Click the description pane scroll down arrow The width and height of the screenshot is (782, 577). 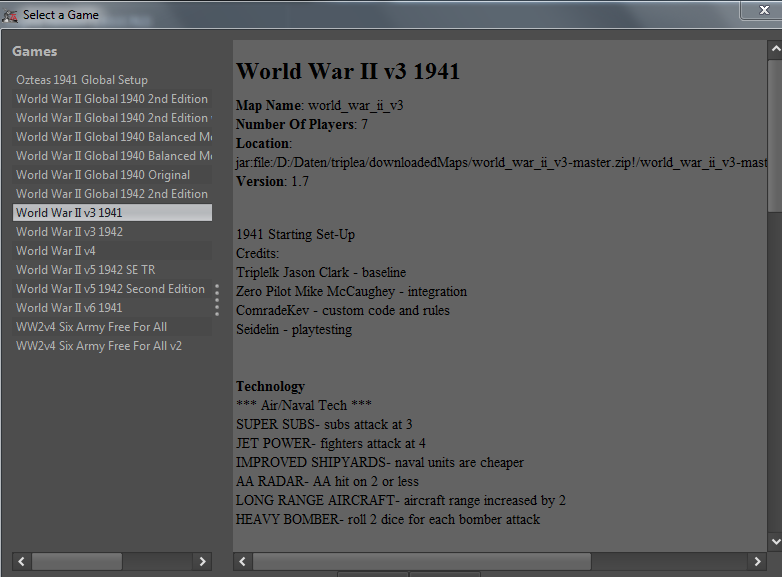[x=776, y=542]
